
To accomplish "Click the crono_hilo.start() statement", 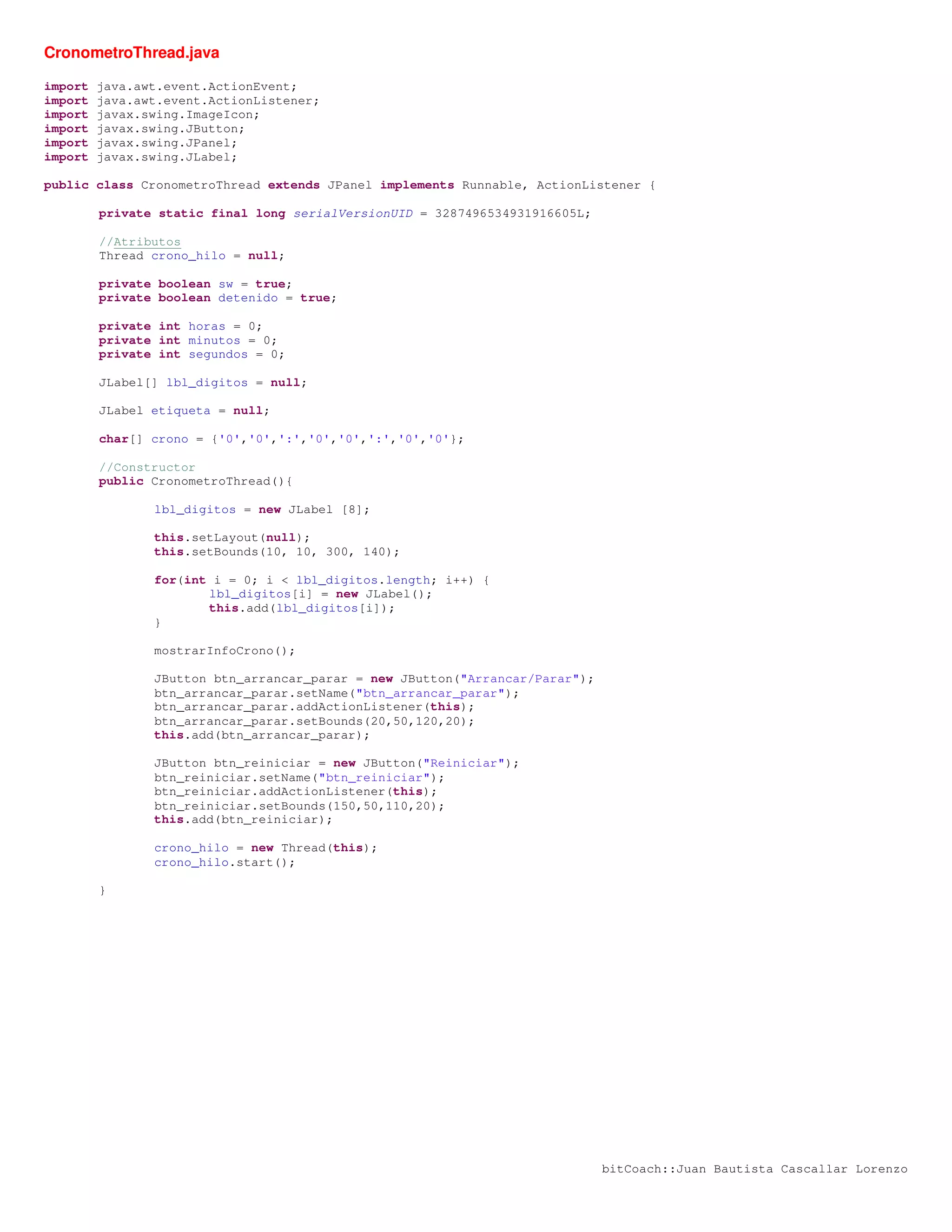I will 224,862.
